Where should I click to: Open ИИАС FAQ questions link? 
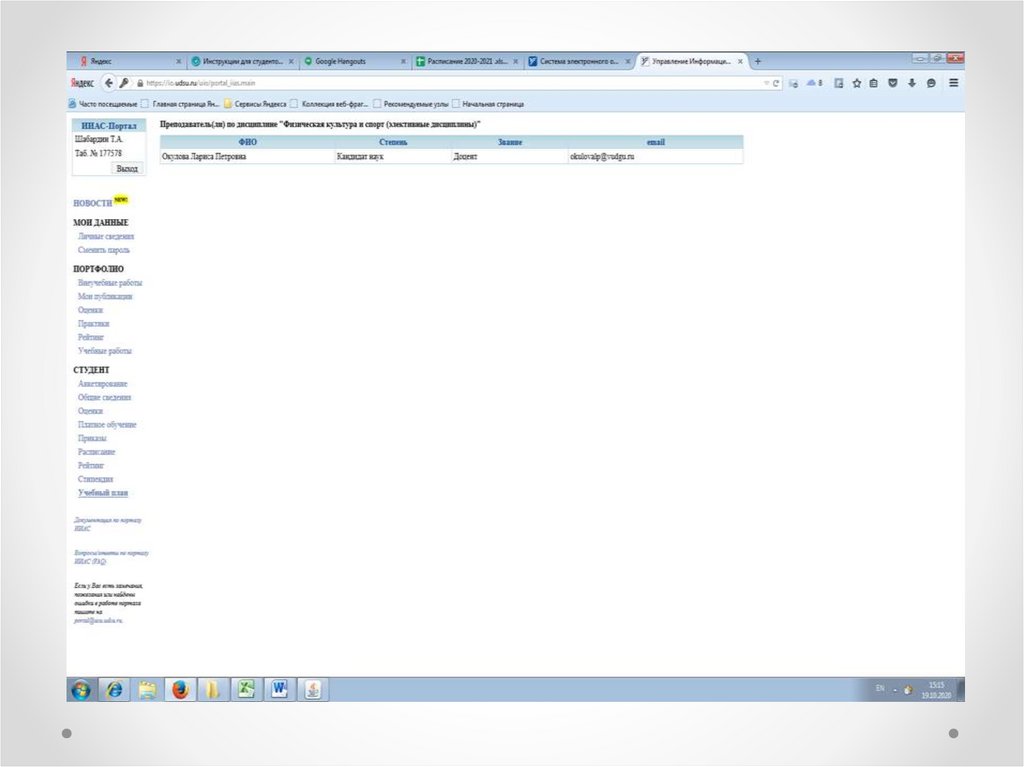pyautogui.click(x=111, y=557)
